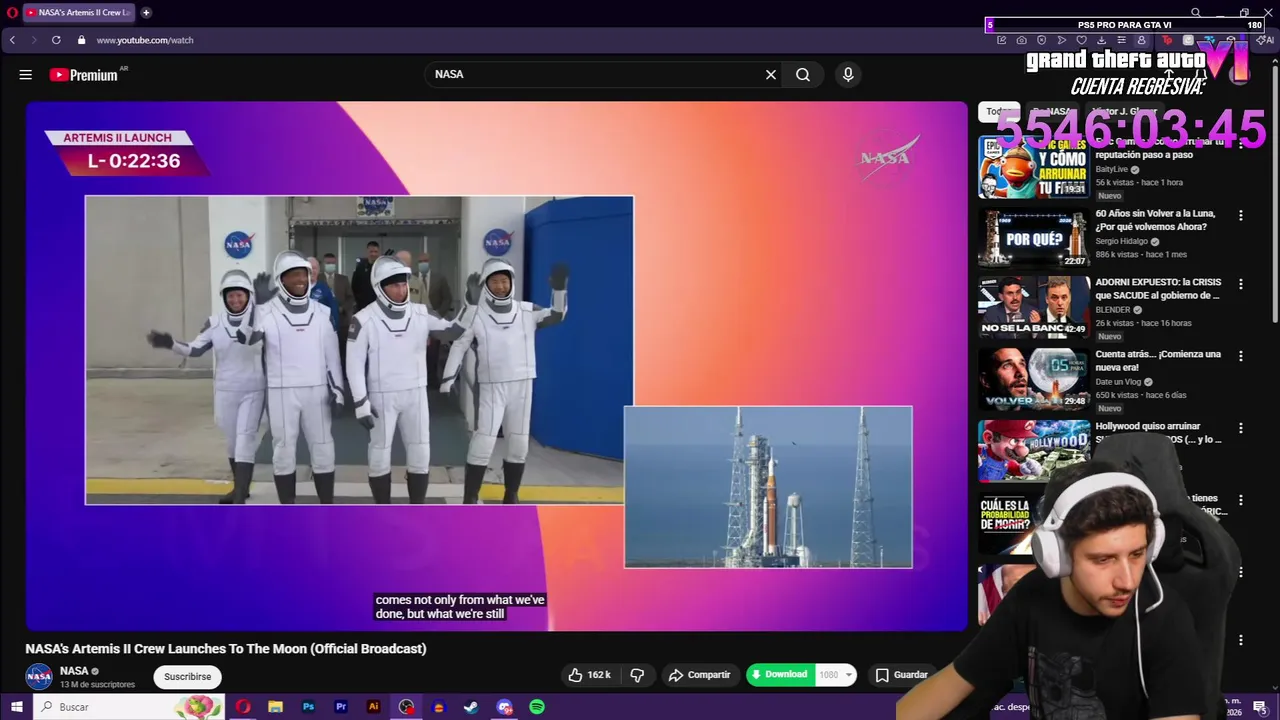Launch Illustrator from the taskbar
Screen dimensions: 1280x720
[x=373, y=707]
